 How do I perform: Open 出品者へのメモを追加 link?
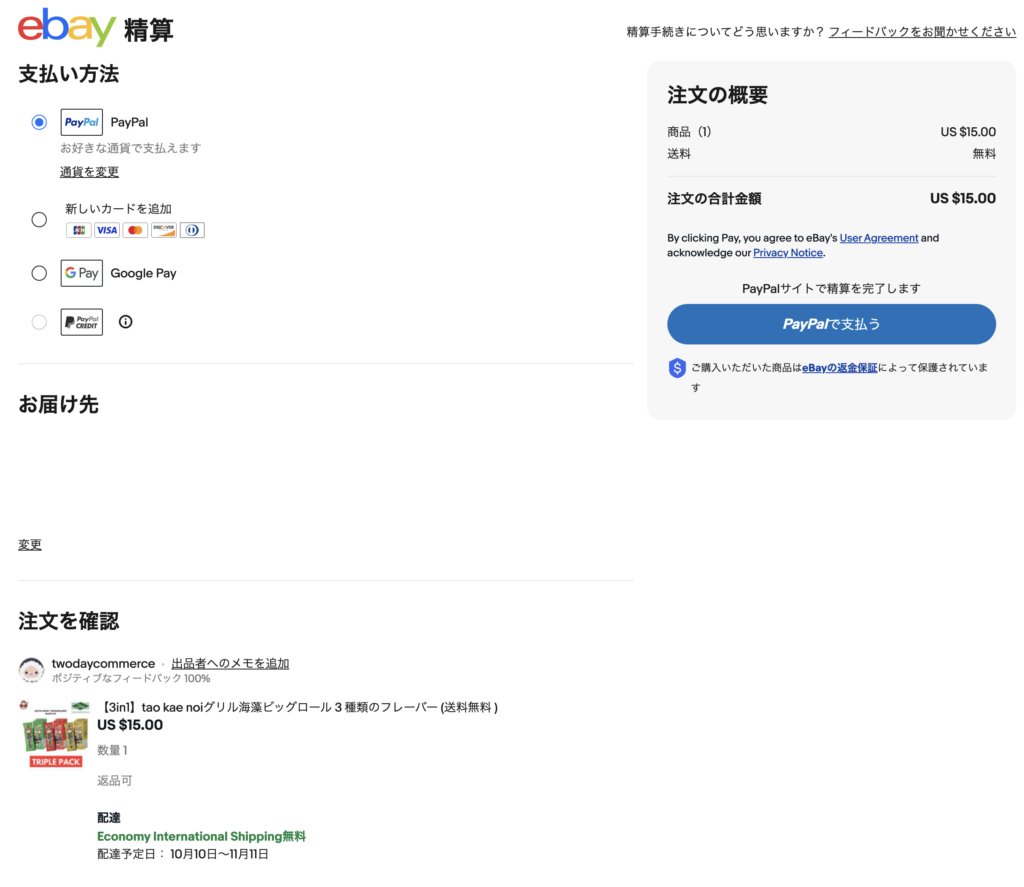tap(230, 663)
